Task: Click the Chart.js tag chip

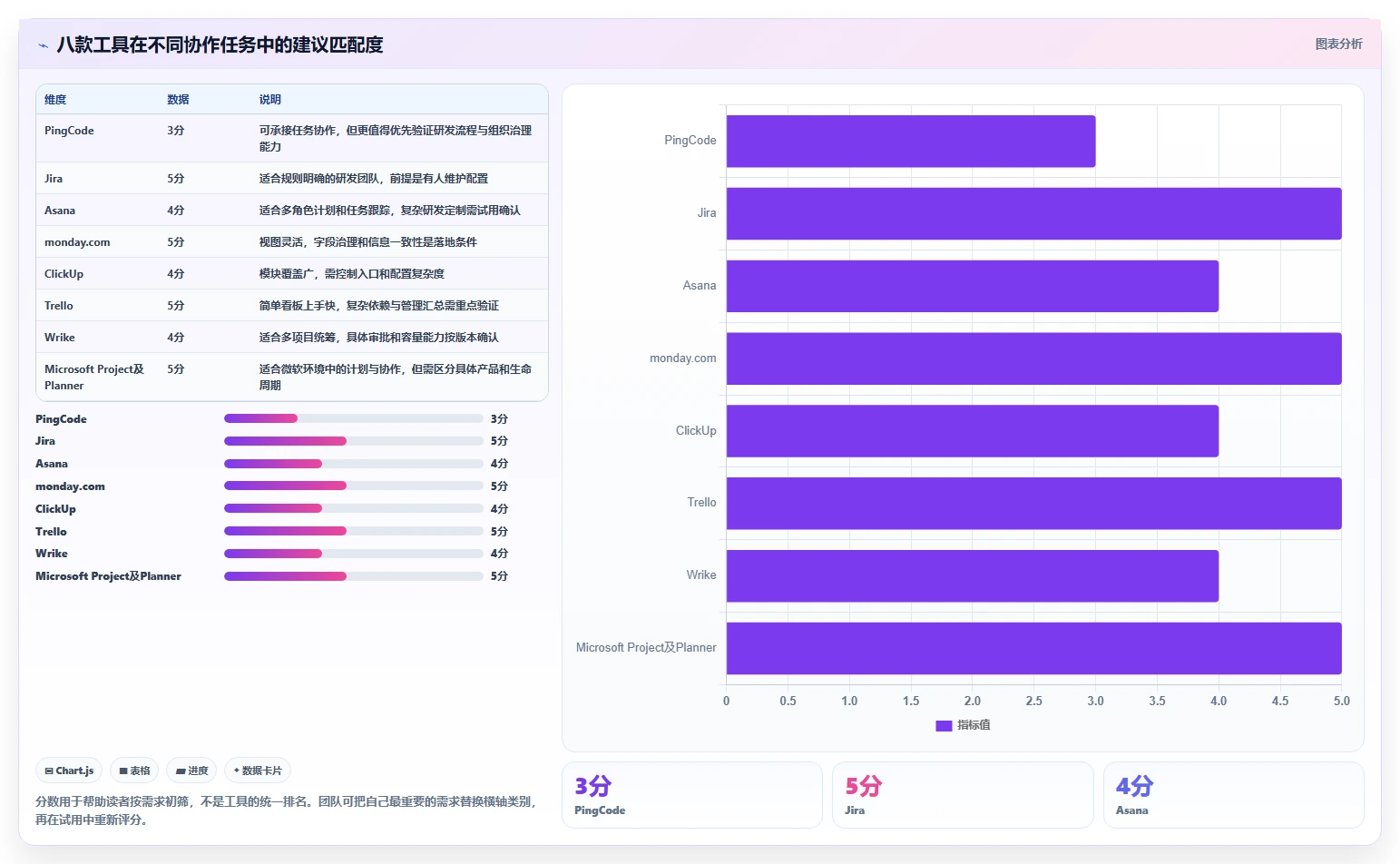Action: [x=69, y=771]
